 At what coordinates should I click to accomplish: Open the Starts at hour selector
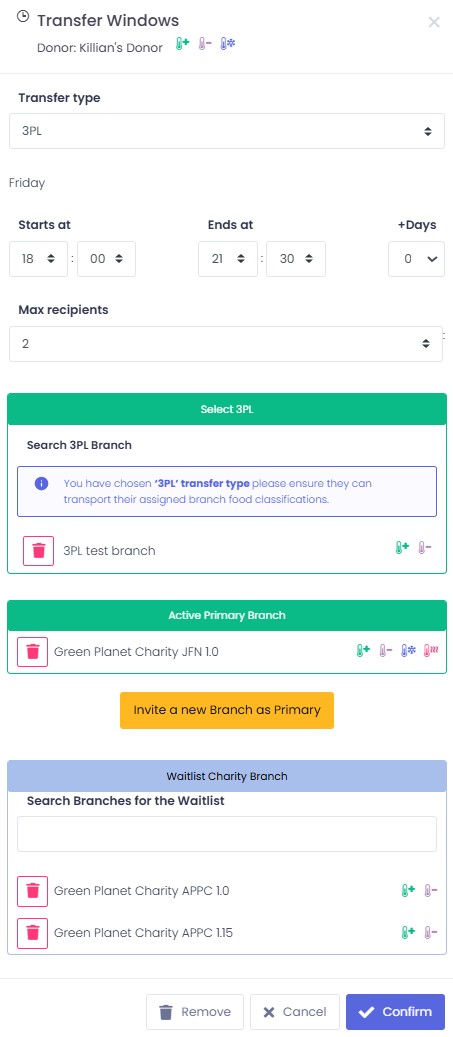click(x=38, y=259)
